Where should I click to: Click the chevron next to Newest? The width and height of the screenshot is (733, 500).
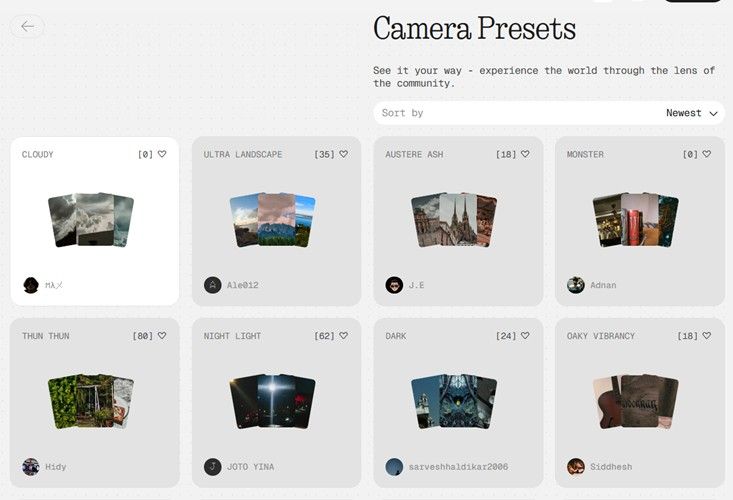[x=713, y=114]
